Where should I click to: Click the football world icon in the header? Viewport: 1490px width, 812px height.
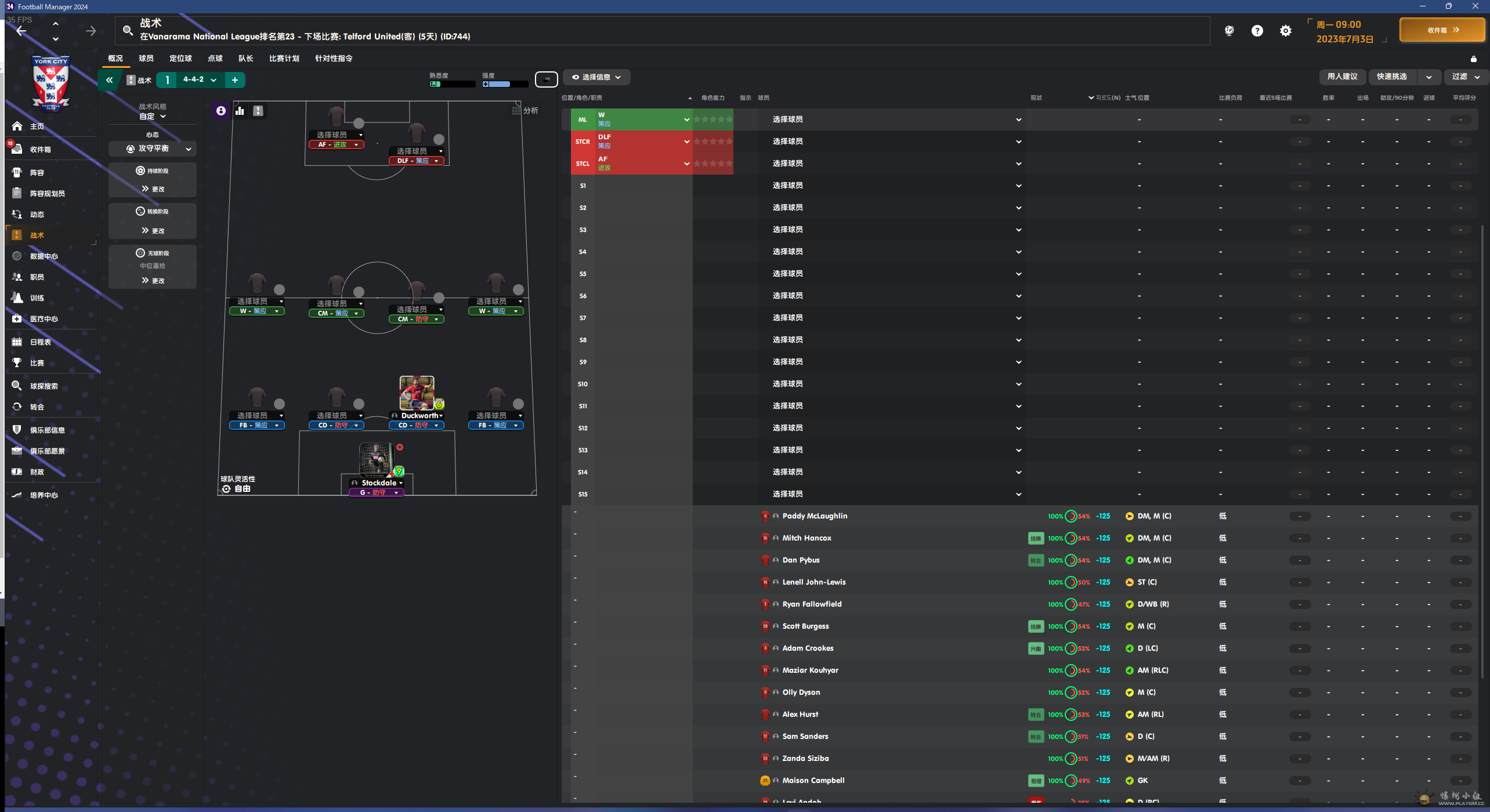point(1229,31)
